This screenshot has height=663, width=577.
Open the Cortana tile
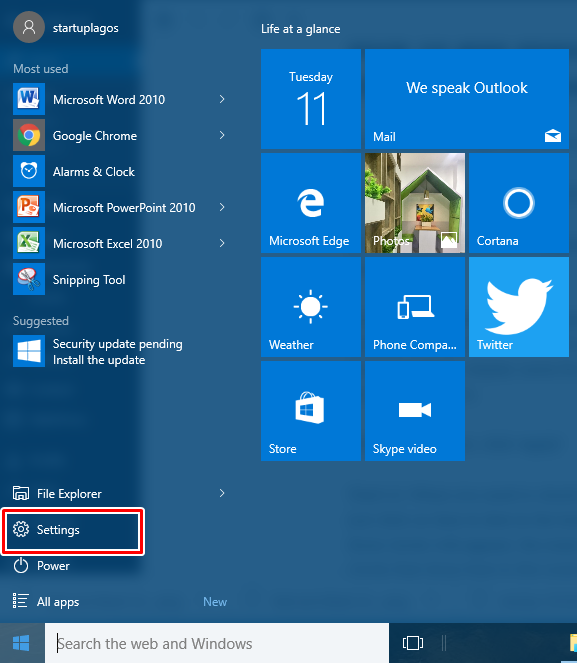(519, 203)
